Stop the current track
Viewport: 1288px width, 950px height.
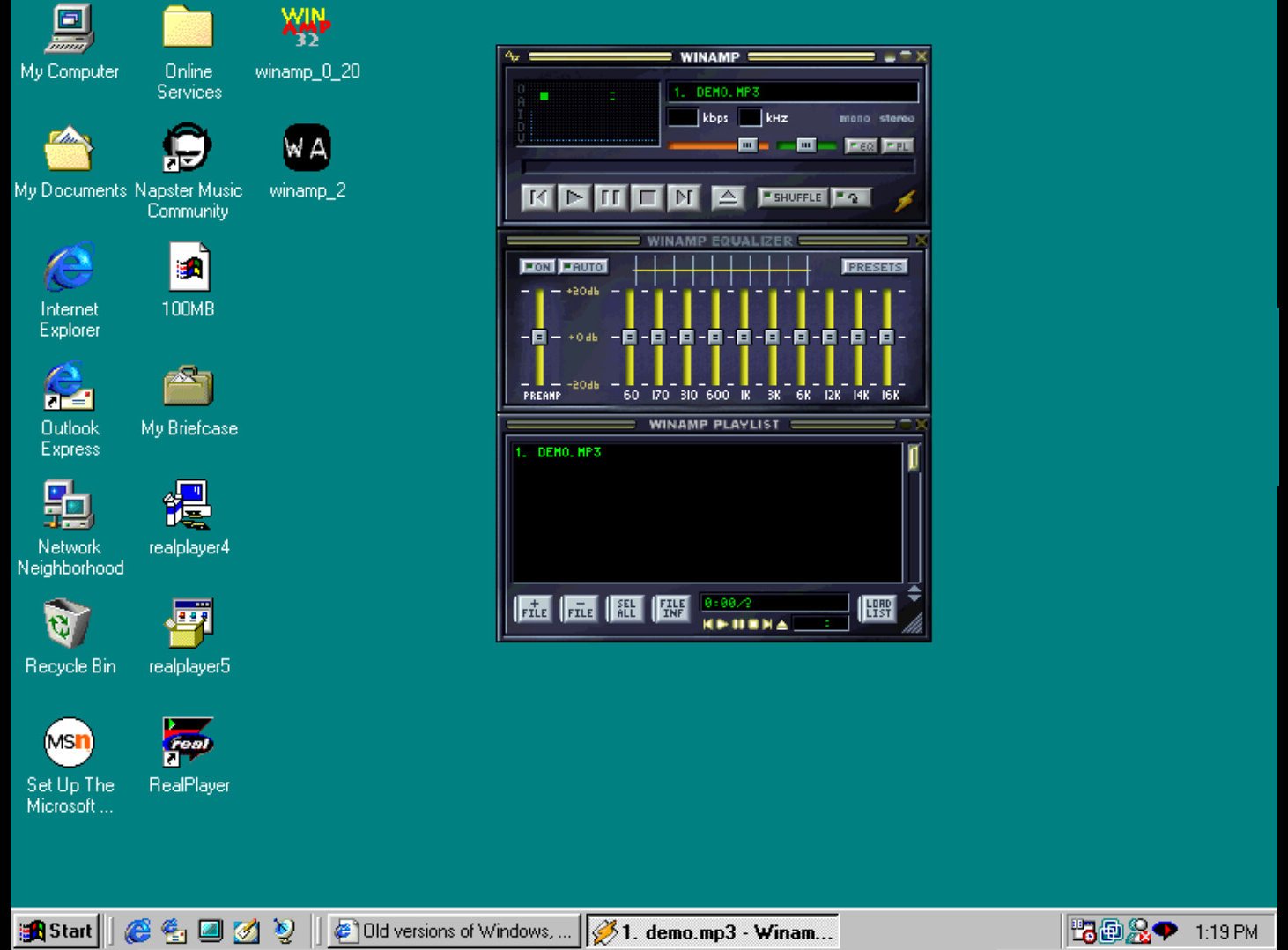tap(648, 198)
